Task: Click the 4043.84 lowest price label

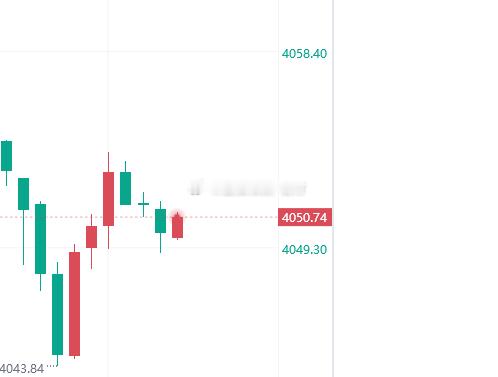Action: pyautogui.click(x=22, y=369)
